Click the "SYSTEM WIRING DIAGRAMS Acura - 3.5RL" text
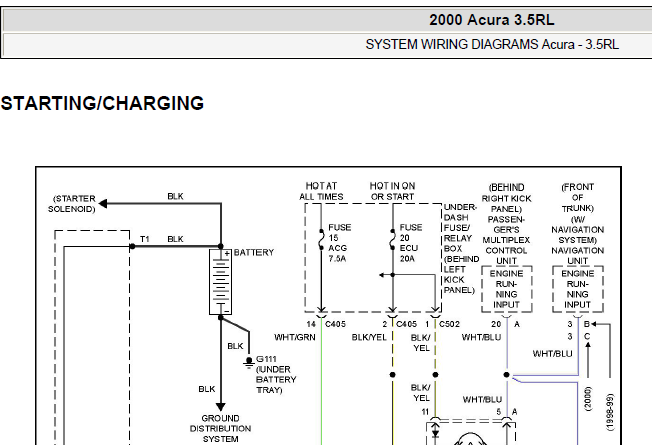 click(491, 44)
